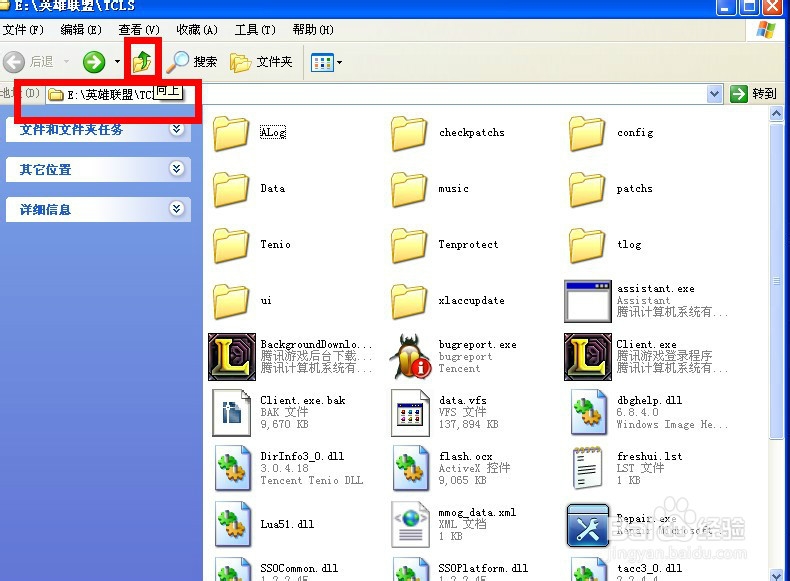Image resolution: width=790 pixels, height=581 pixels.
Task: Select dbghelp.dll file icon
Action: pos(588,413)
